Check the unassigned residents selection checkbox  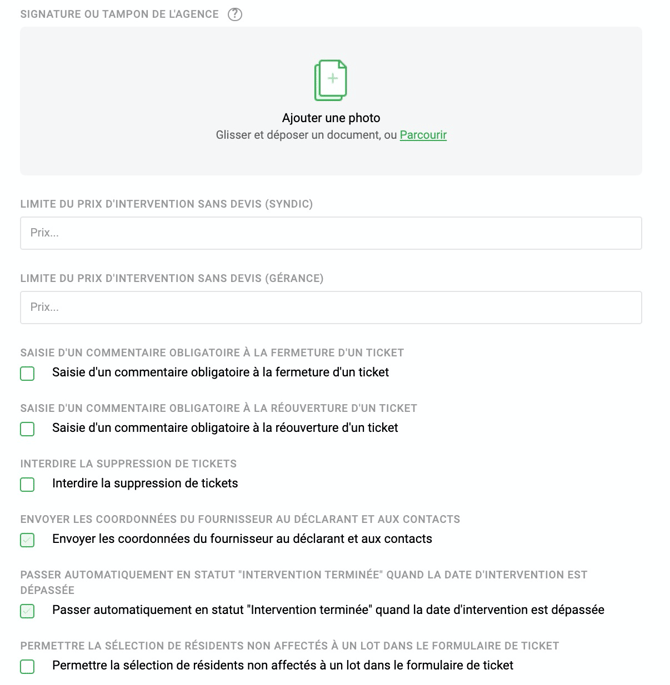tap(28, 666)
